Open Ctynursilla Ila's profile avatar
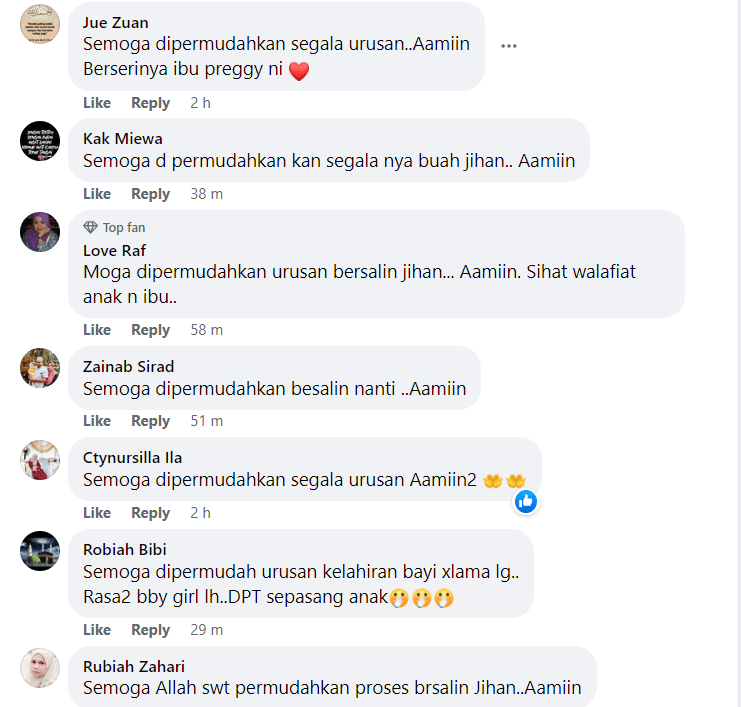Image resolution: width=741 pixels, height=707 pixels. (40, 460)
